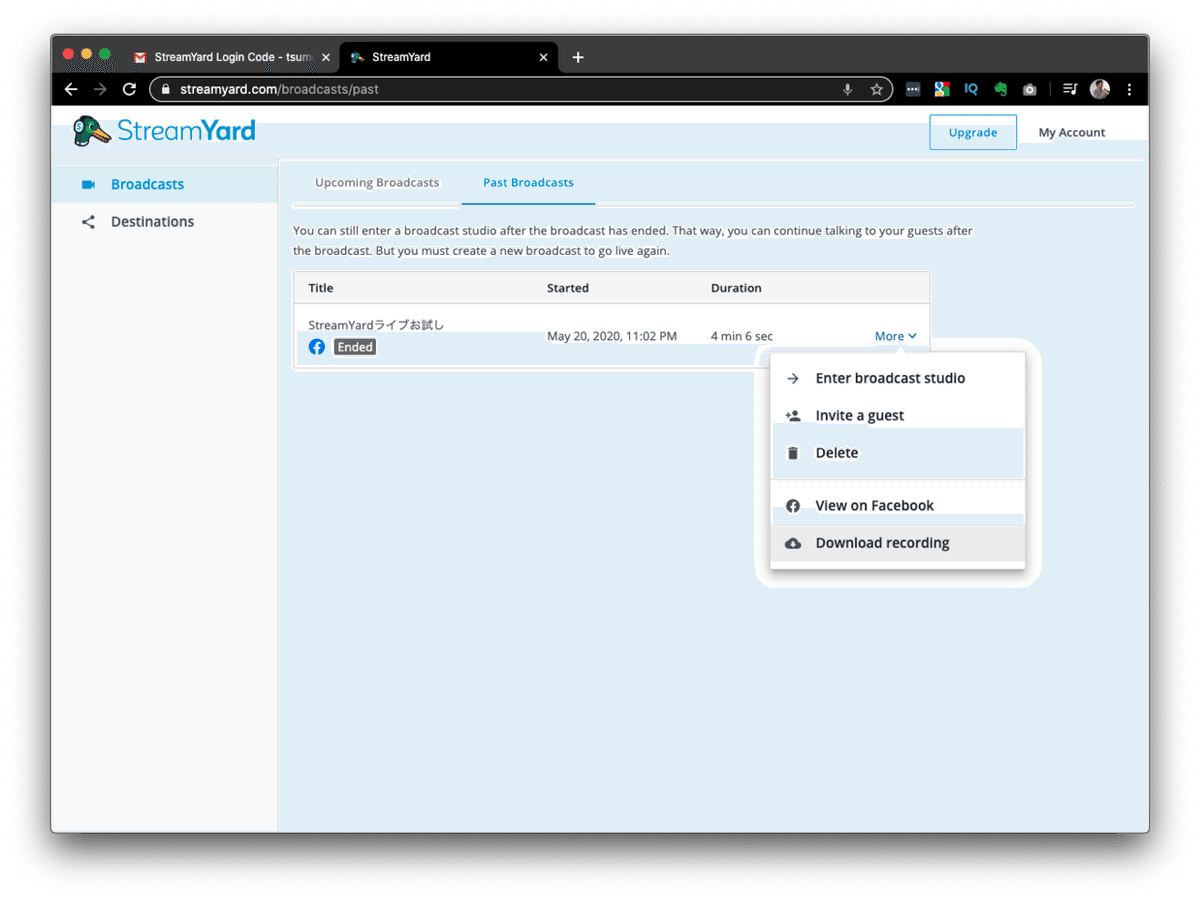Click the IQ extension icon
This screenshot has height=900, width=1200.
click(971, 89)
